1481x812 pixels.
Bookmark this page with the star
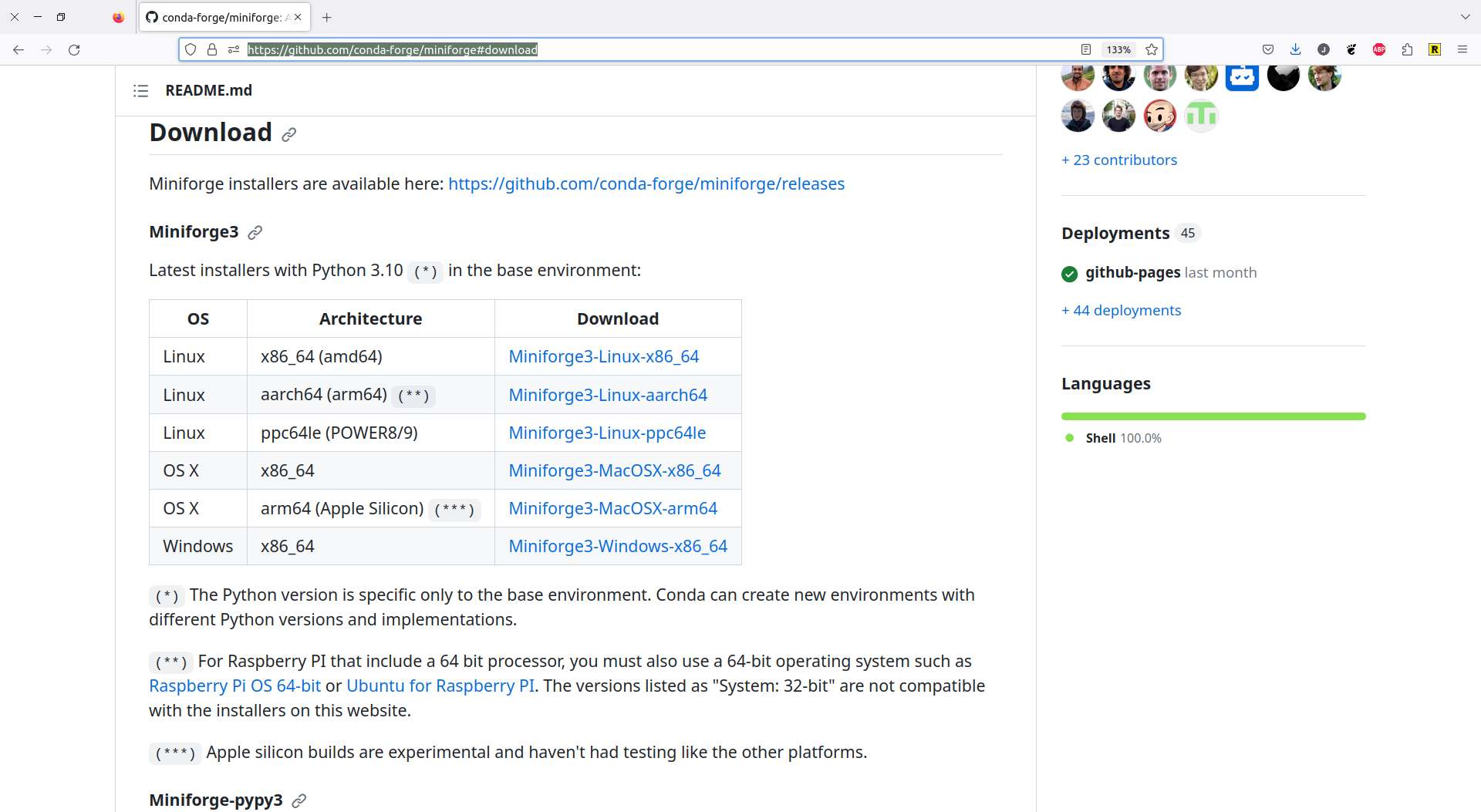tap(1152, 49)
